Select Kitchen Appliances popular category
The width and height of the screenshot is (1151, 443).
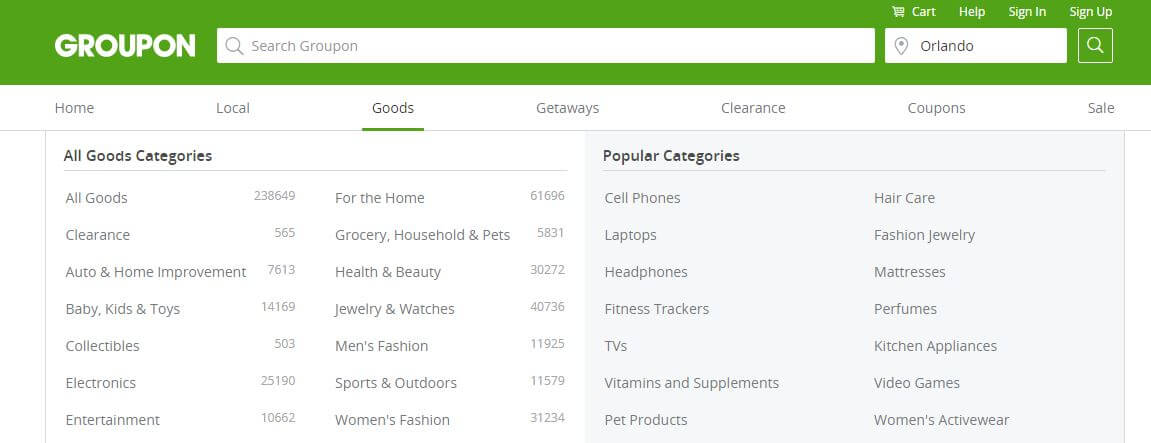coord(935,346)
